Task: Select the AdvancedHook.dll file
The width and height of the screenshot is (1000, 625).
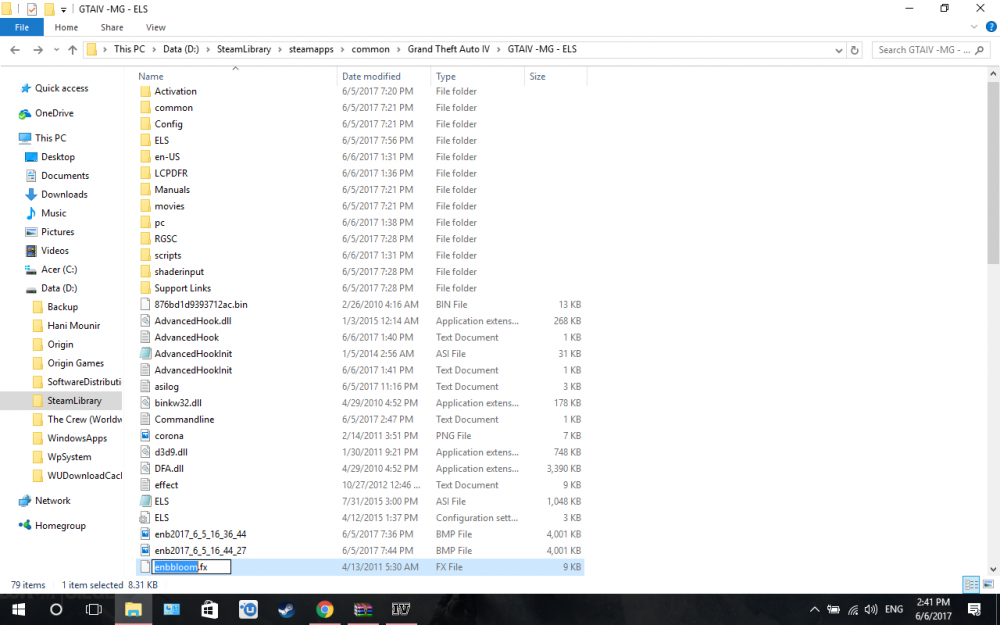Action: pyautogui.click(x=192, y=321)
